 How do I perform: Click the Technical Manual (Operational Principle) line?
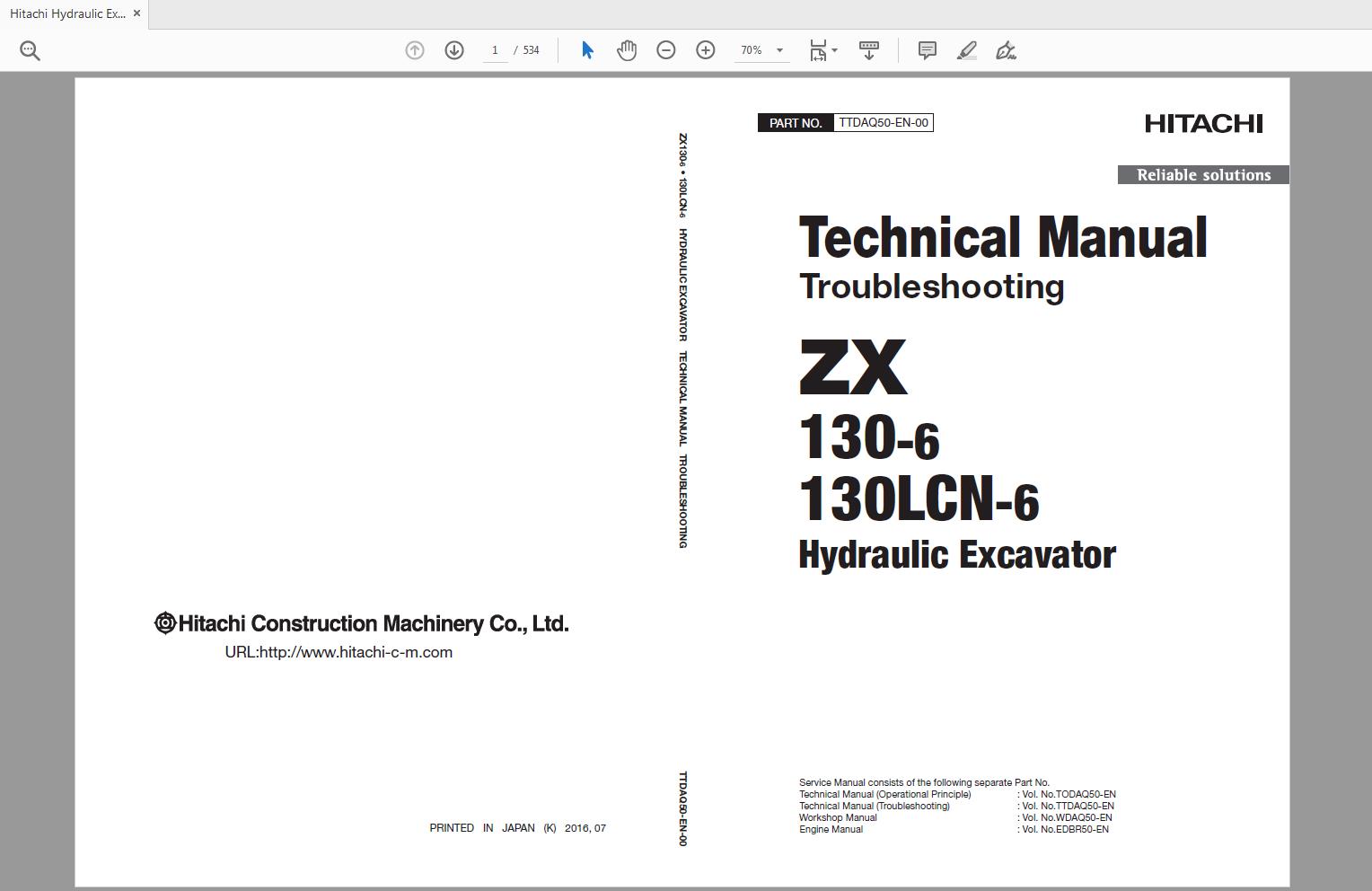click(884, 794)
